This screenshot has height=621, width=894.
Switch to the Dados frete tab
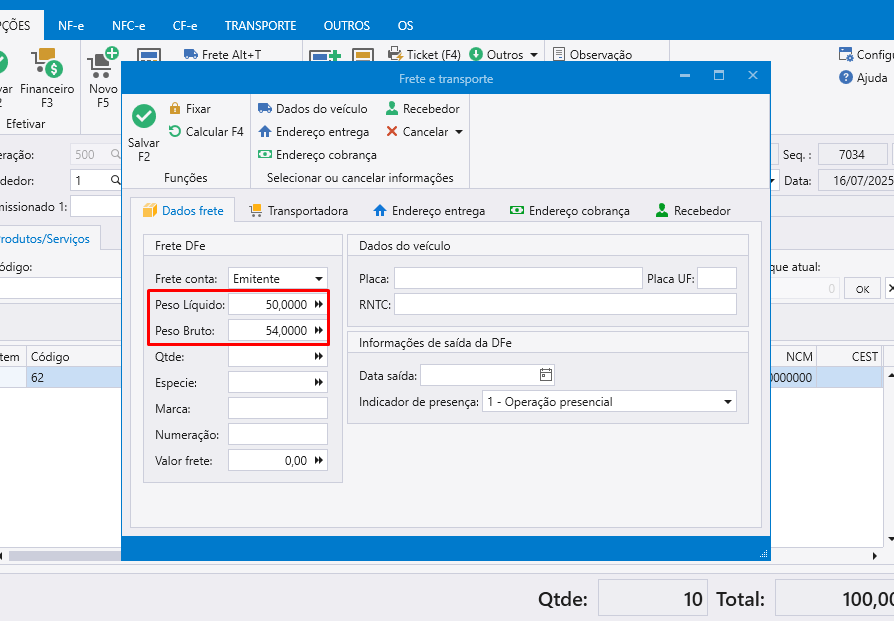(183, 210)
